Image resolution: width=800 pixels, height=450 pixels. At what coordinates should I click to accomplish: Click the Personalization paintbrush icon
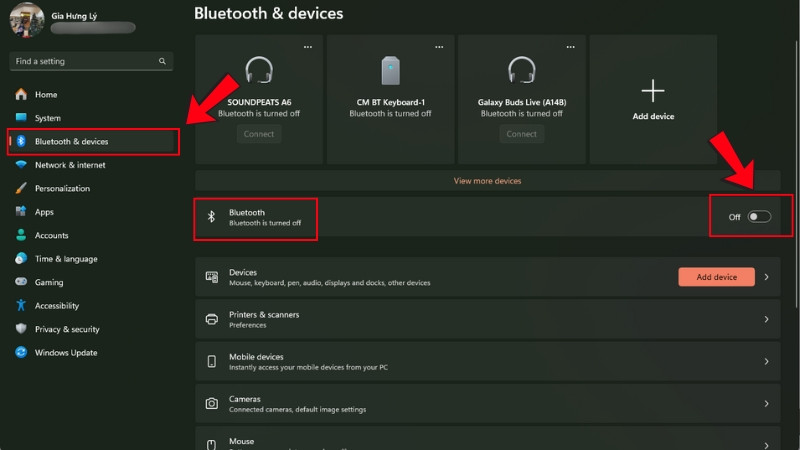(x=21, y=188)
